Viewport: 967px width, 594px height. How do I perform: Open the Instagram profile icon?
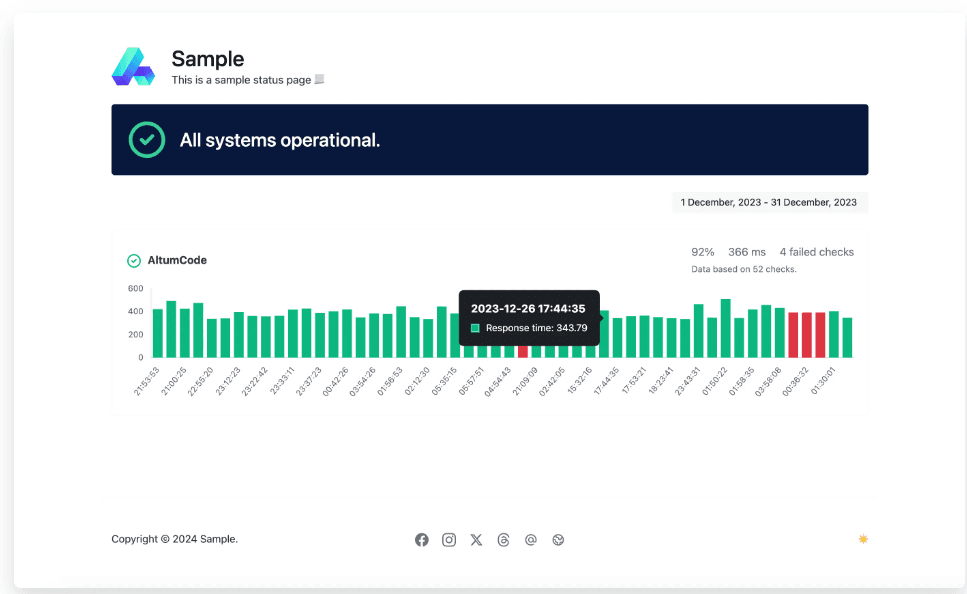449,540
